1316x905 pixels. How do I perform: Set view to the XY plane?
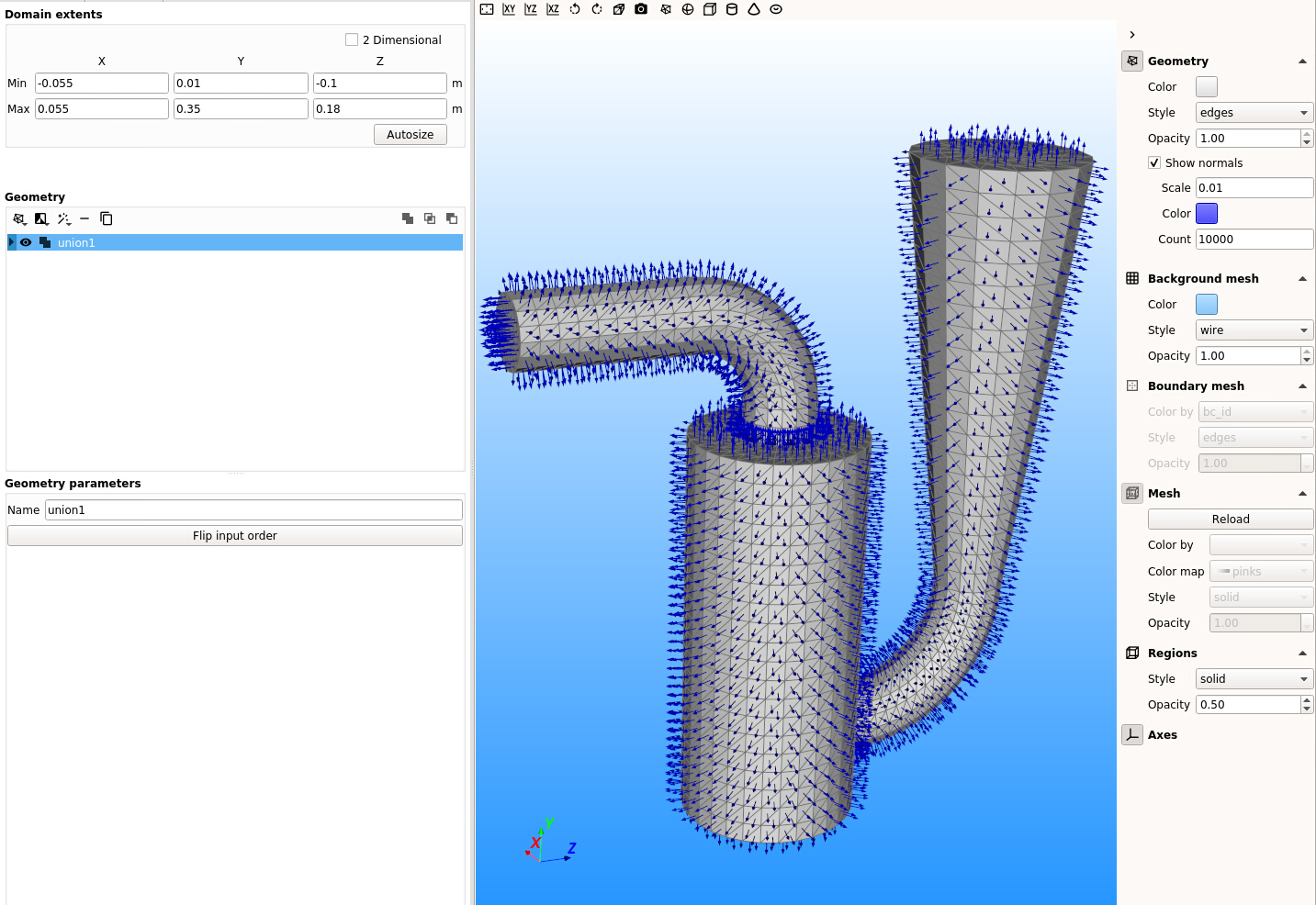coord(509,9)
